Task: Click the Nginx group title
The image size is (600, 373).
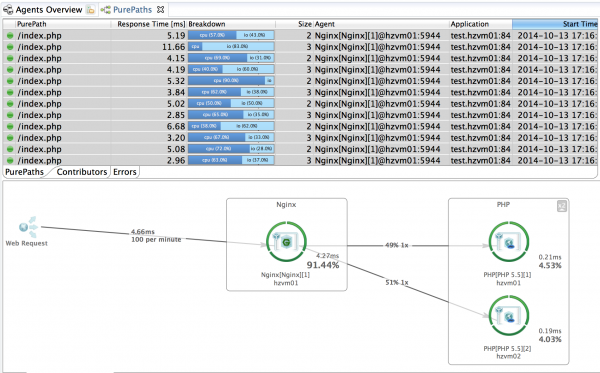Action: 286,205
